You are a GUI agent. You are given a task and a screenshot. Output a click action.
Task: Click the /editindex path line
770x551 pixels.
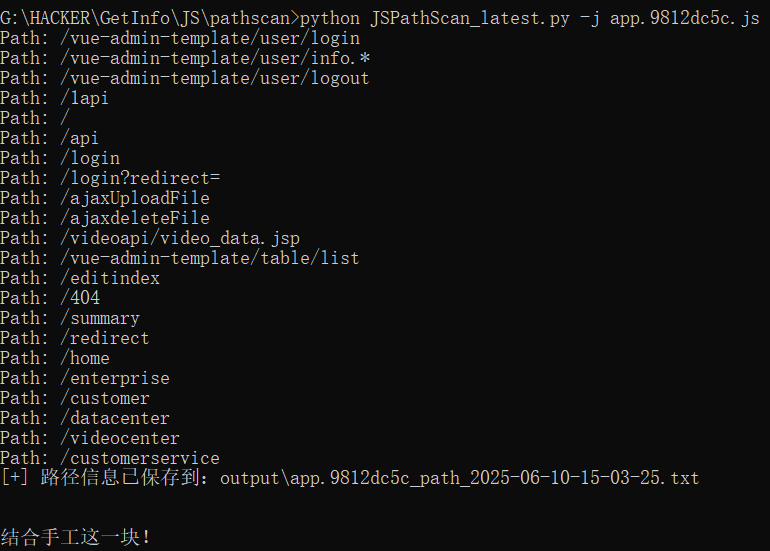[x=80, y=278]
